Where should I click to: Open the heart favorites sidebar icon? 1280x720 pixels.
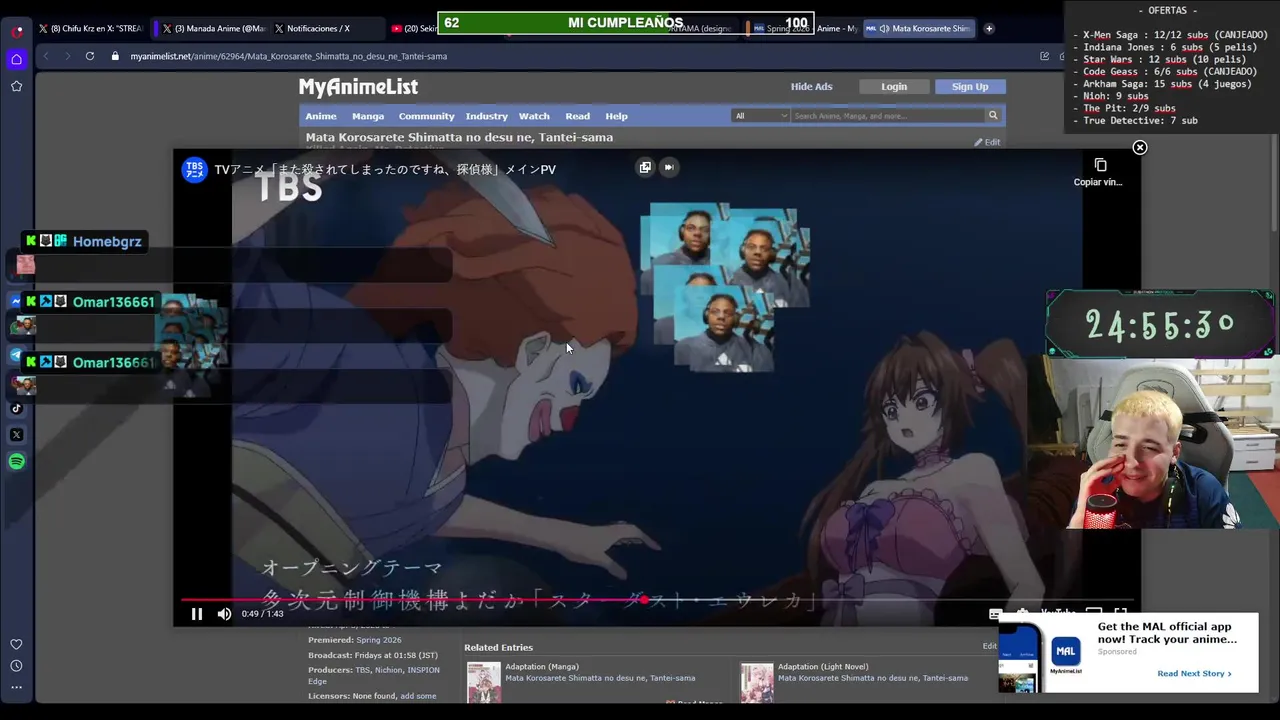17,644
